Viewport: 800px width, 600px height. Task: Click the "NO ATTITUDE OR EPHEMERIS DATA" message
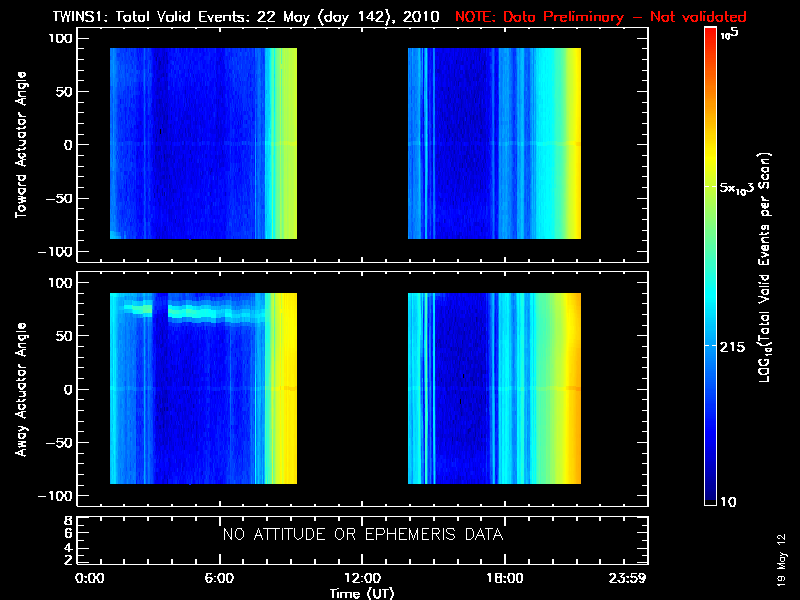coord(362,535)
